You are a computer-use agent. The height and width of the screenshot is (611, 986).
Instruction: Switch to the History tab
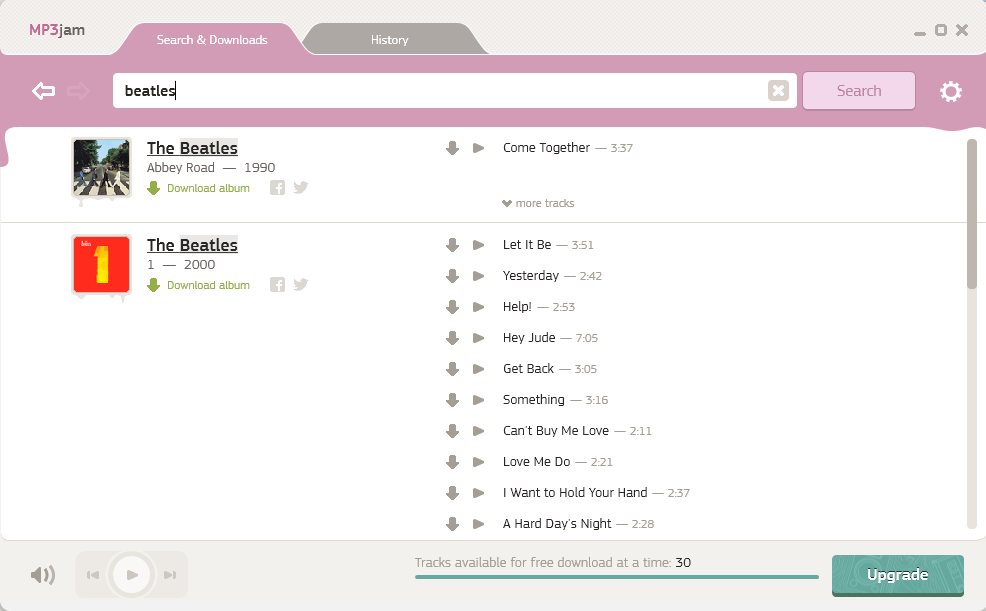pos(389,40)
